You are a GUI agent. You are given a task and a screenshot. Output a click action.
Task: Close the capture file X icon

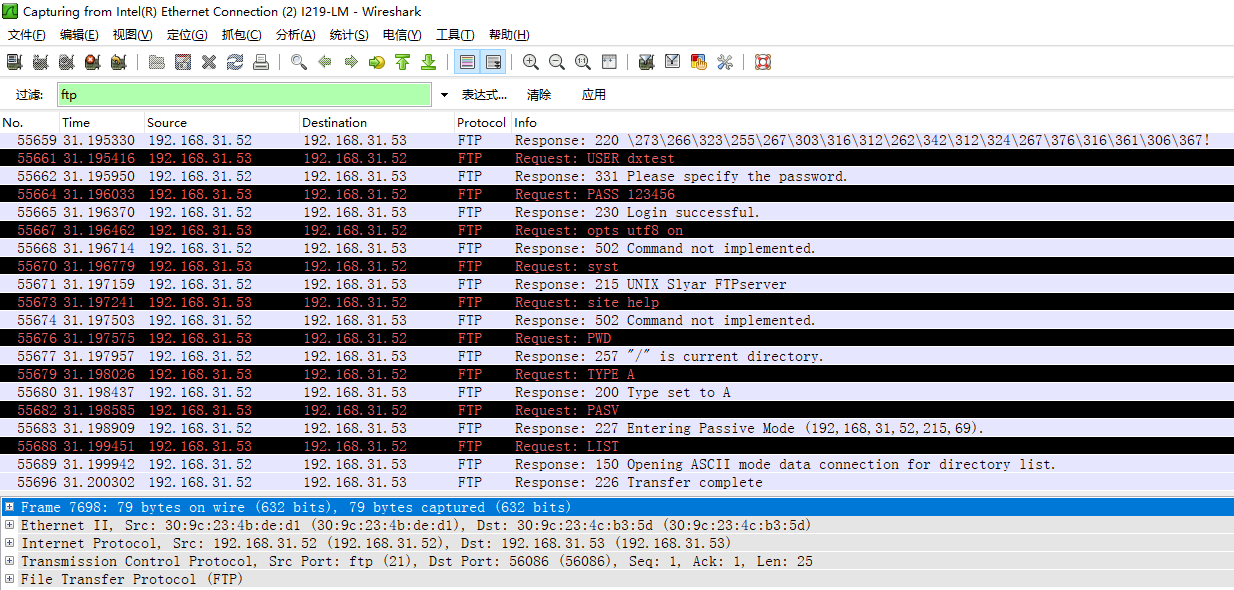point(209,62)
